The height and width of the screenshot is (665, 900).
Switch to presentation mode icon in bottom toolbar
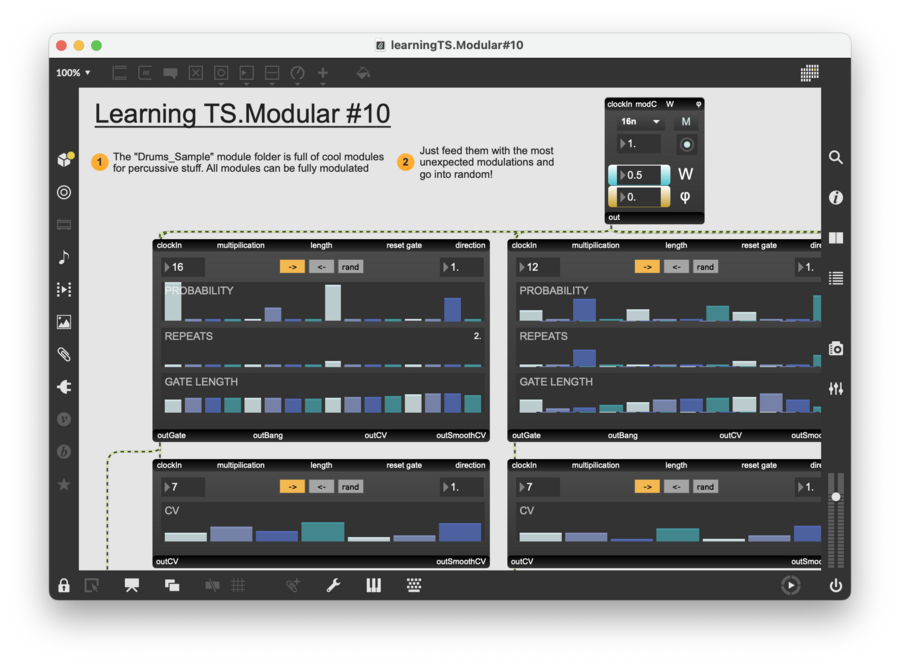tap(131, 585)
